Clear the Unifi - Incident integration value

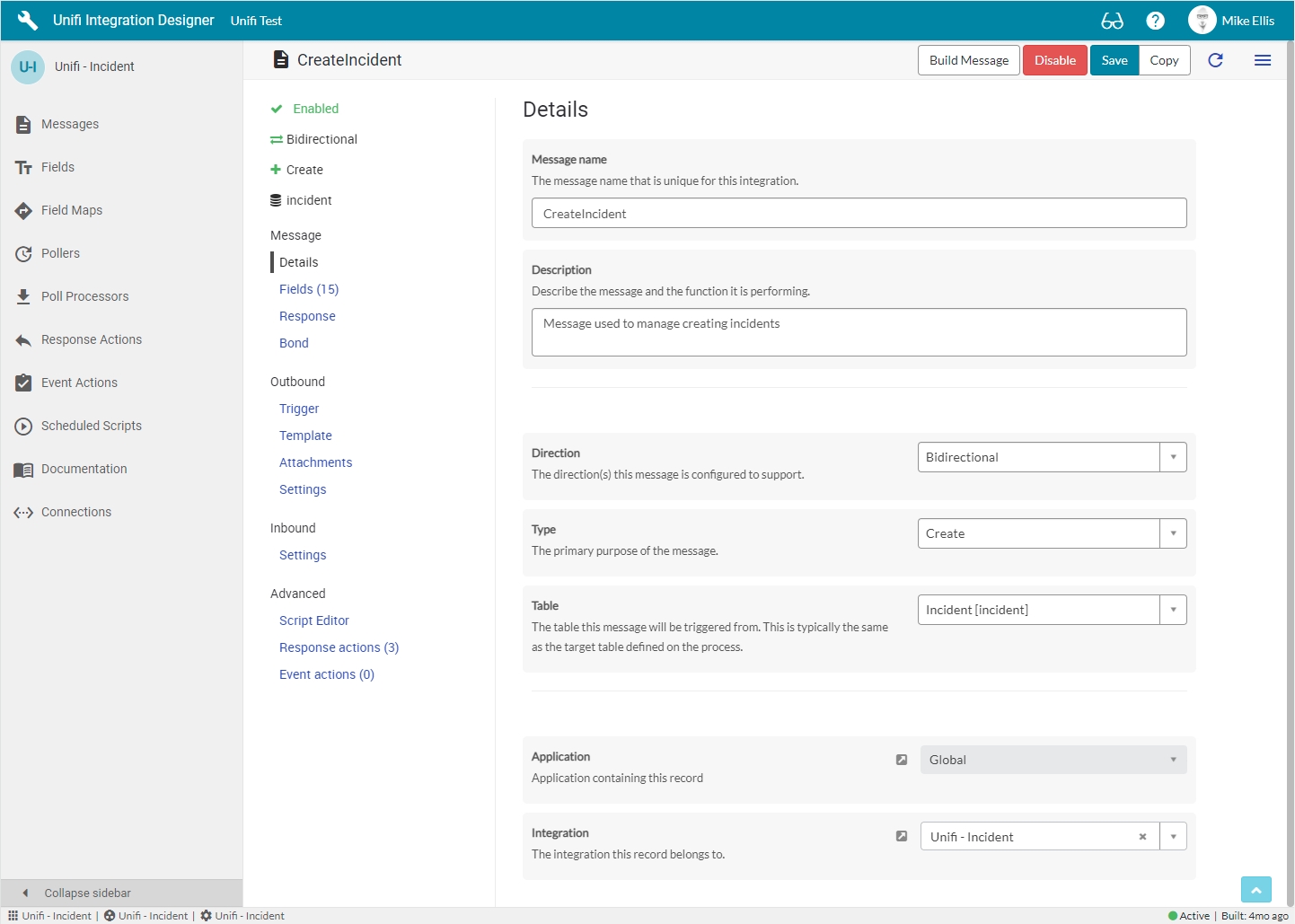point(1142,837)
